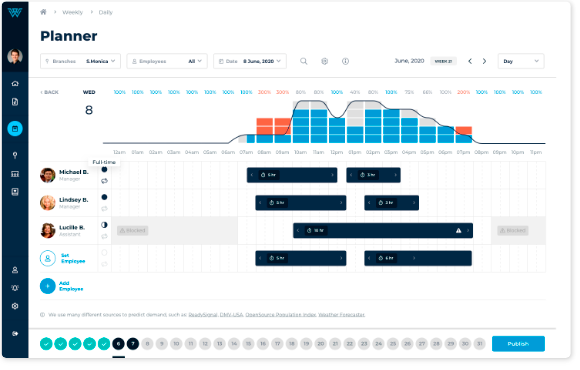Open the user account sidebar icon
This screenshot has width=580, height=370.
[x=15, y=270]
